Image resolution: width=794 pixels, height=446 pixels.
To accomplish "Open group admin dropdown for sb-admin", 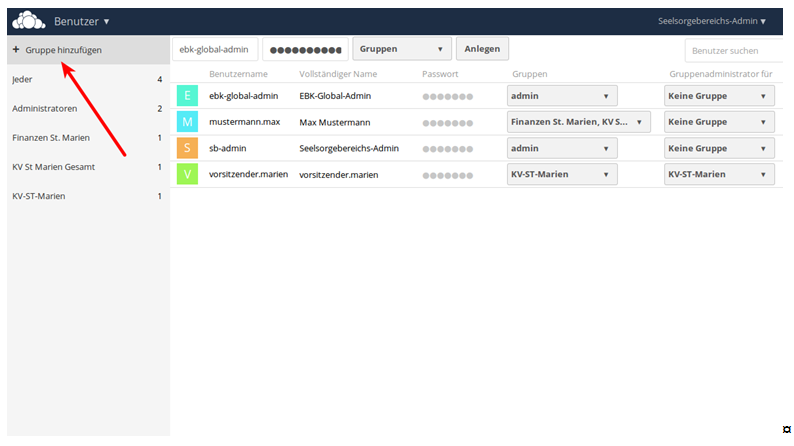I will coord(719,148).
